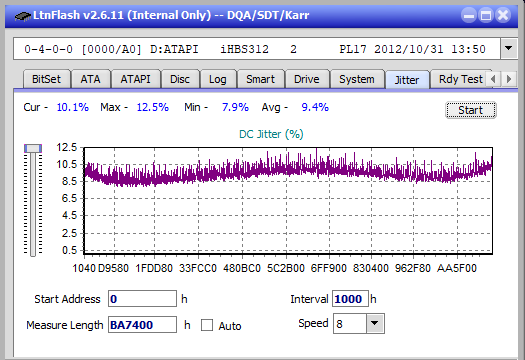Click the Cur jitter value 10.1%

click(73, 107)
